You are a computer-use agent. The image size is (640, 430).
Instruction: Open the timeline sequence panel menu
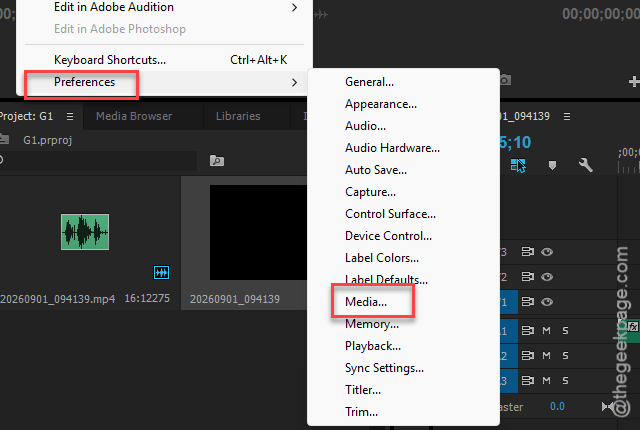tap(567, 117)
